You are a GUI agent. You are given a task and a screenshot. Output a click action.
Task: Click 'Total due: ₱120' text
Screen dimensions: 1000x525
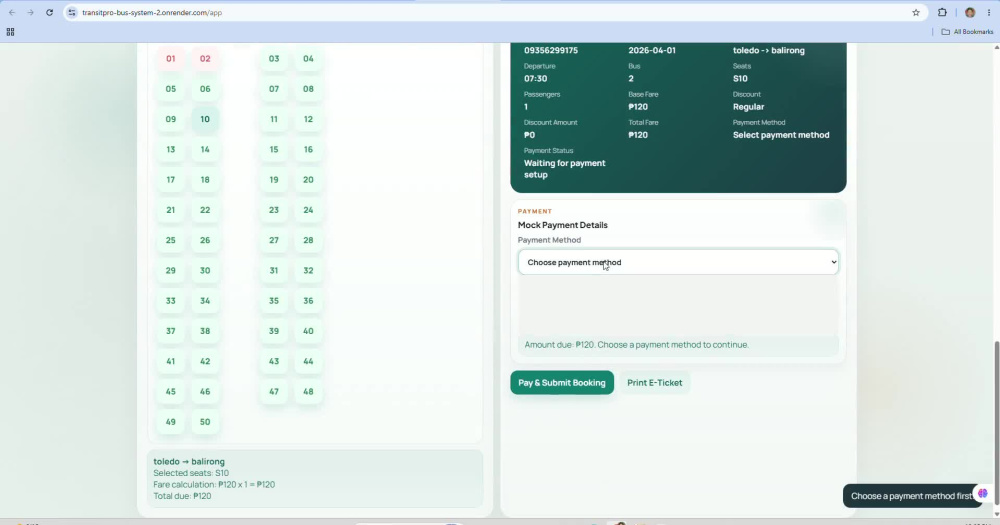tap(182, 496)
